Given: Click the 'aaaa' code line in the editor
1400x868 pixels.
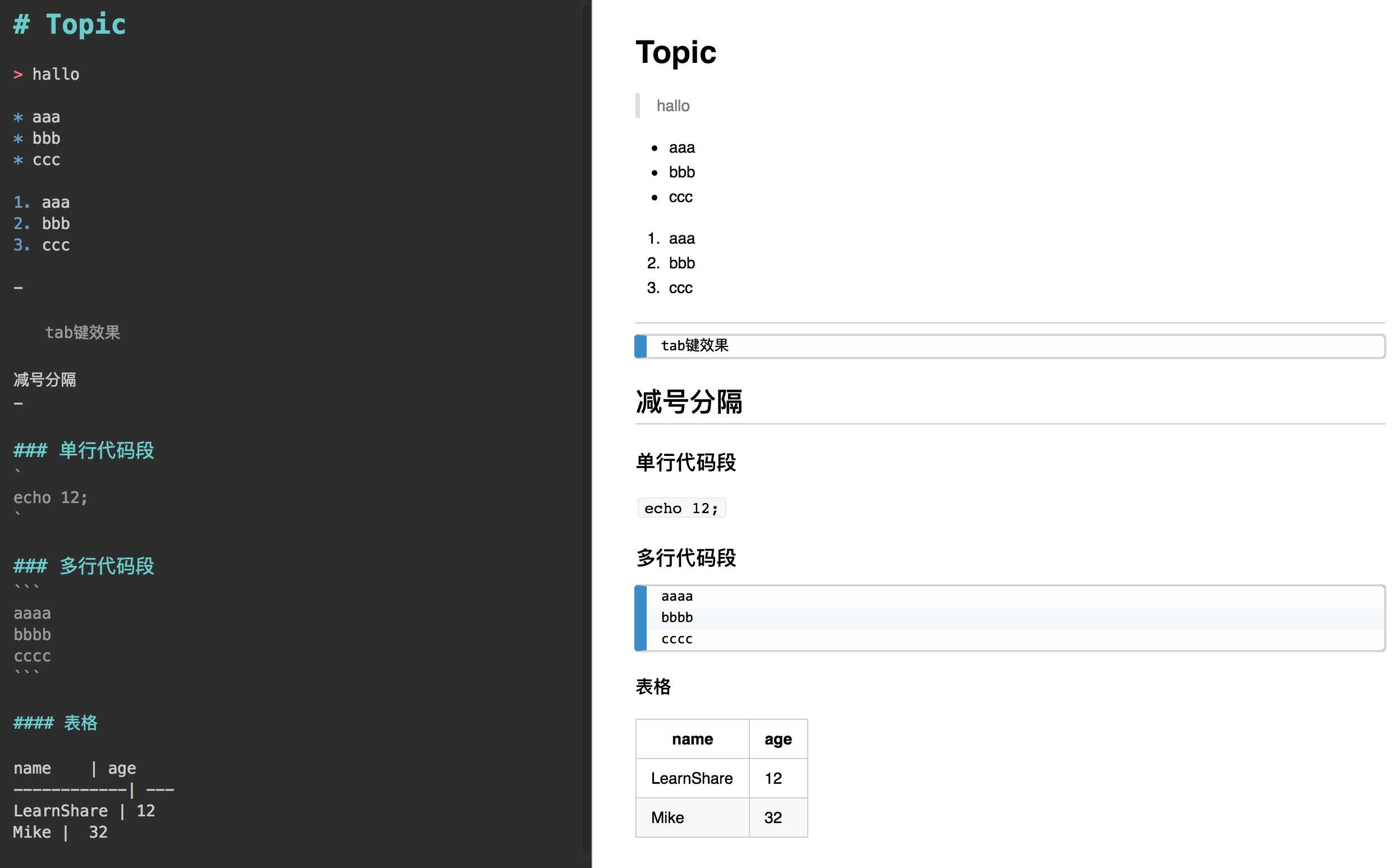Looking at the screenshot, I should (32, 613).
